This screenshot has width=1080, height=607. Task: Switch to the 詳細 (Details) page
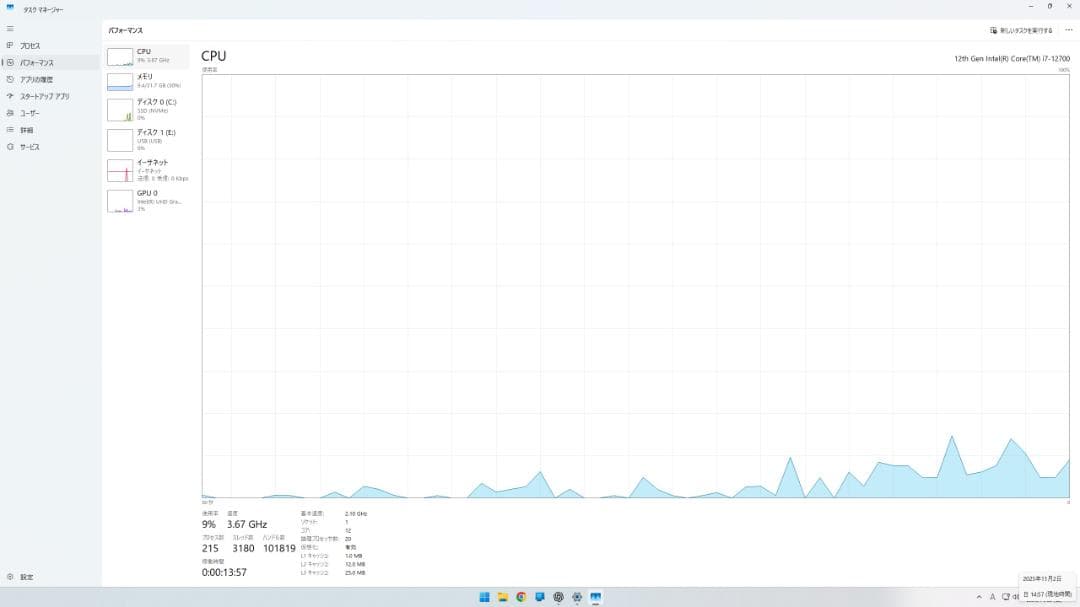(26, 130)
